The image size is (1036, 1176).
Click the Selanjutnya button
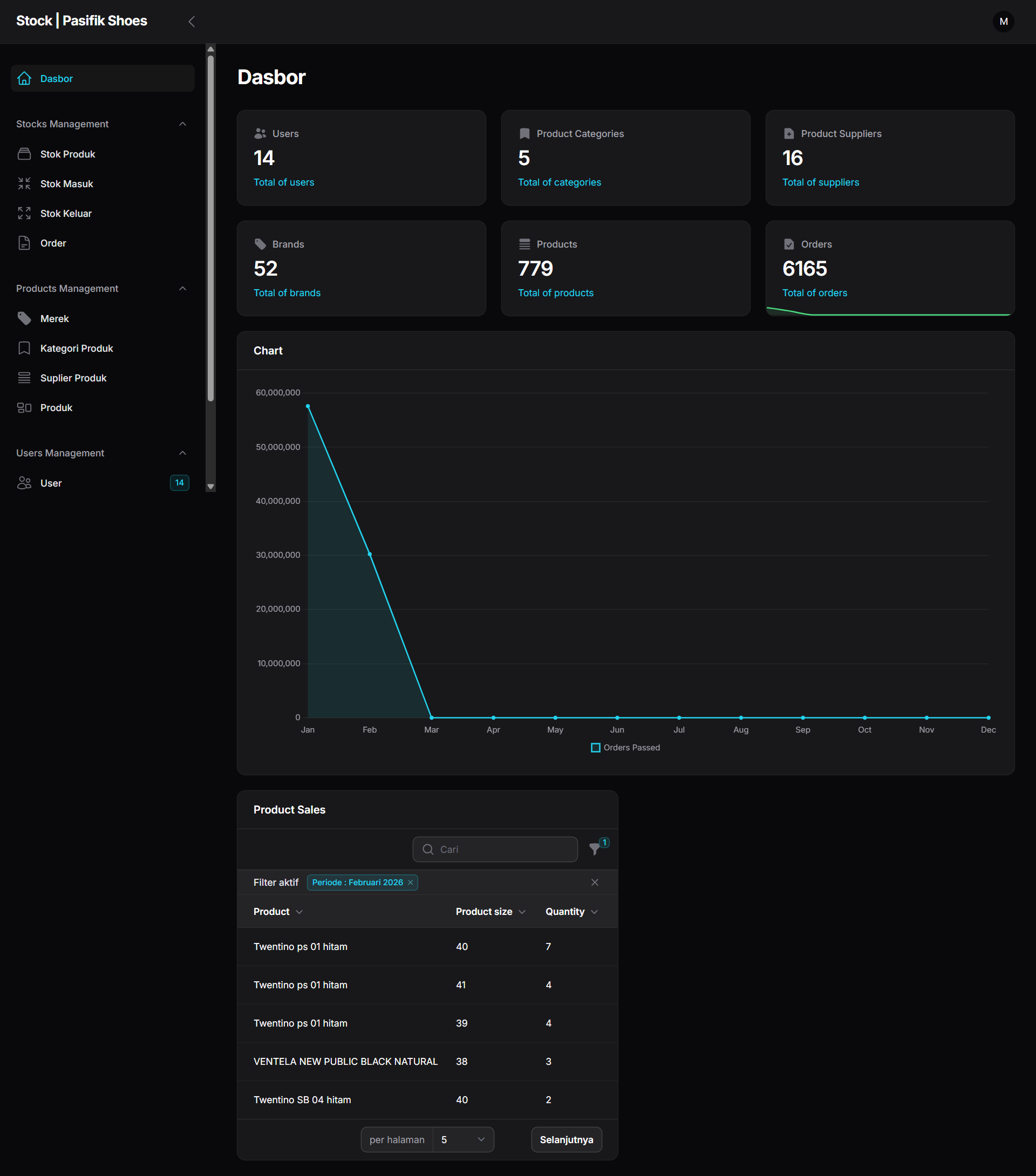pyautogui.click(x=566, y=1139)
